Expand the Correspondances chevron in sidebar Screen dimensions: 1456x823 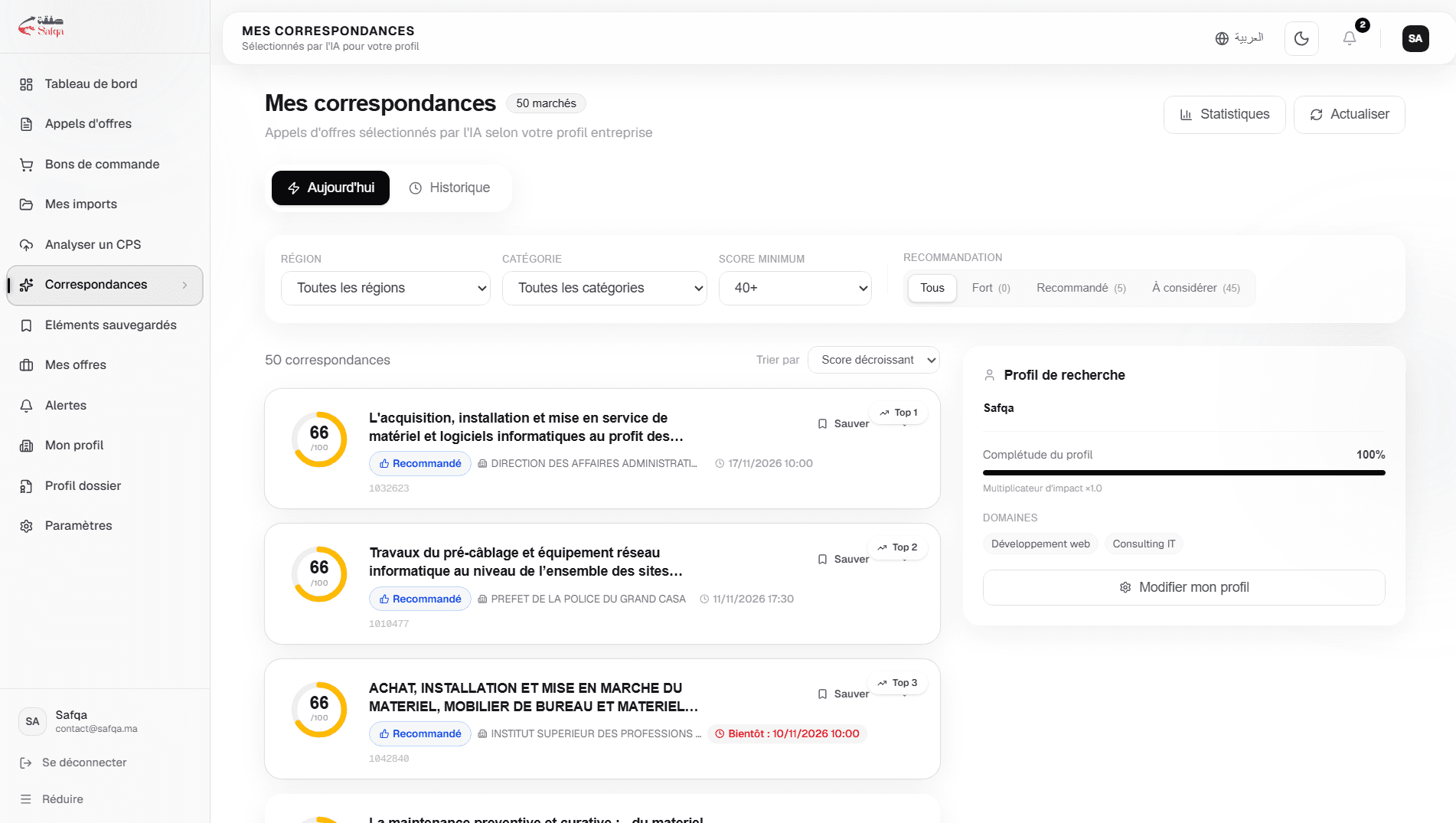click(x=184, y=285)
